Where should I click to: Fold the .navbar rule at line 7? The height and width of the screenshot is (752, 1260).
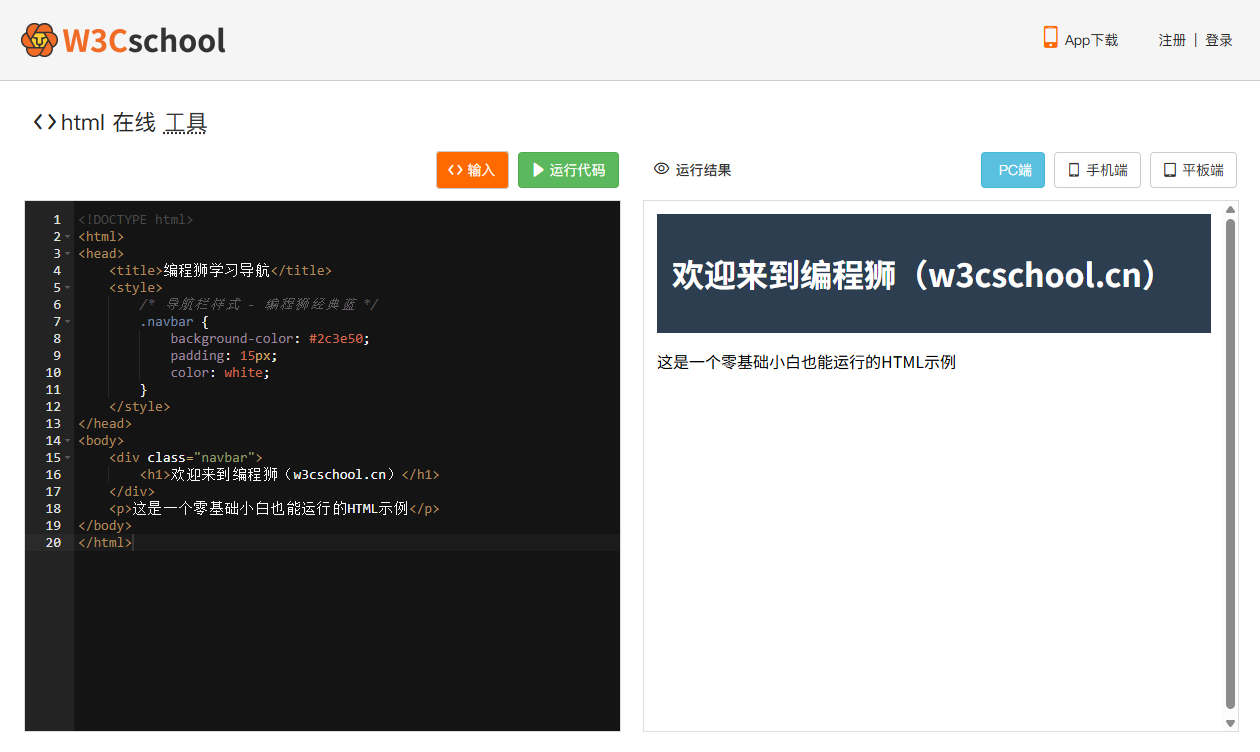tap(68, 322)
